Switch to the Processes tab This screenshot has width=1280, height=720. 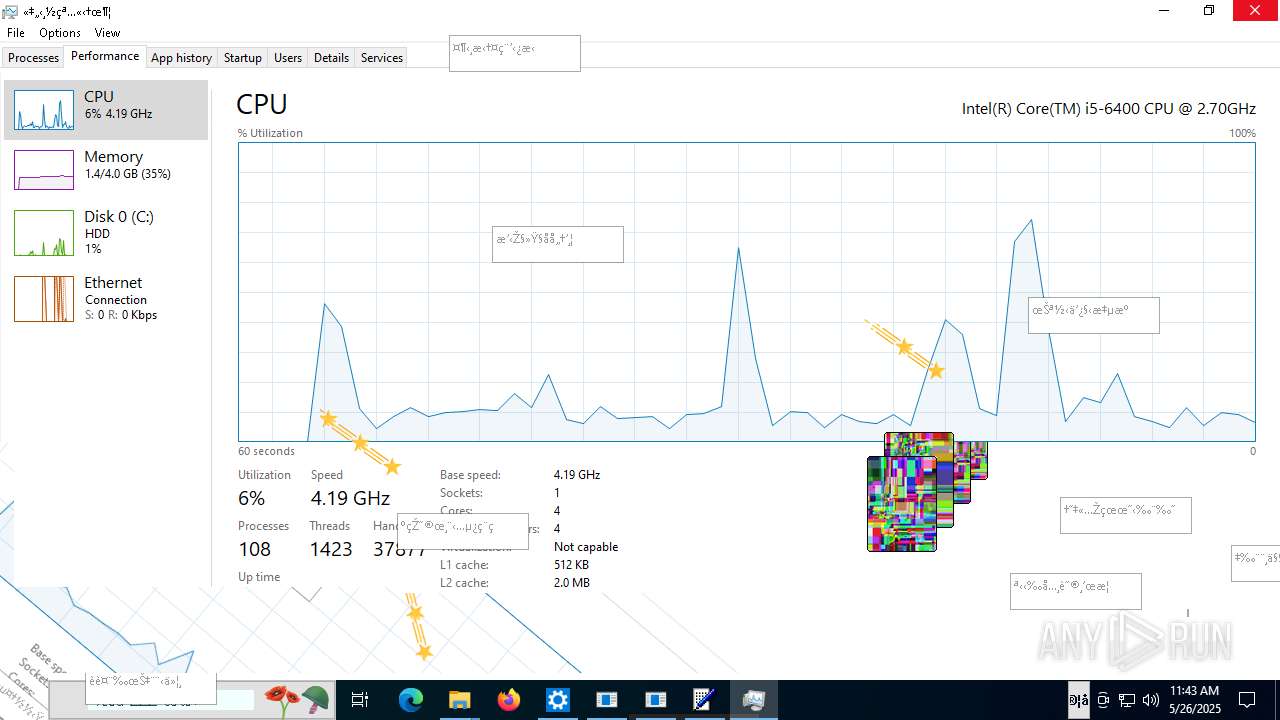tap(34, 58)
